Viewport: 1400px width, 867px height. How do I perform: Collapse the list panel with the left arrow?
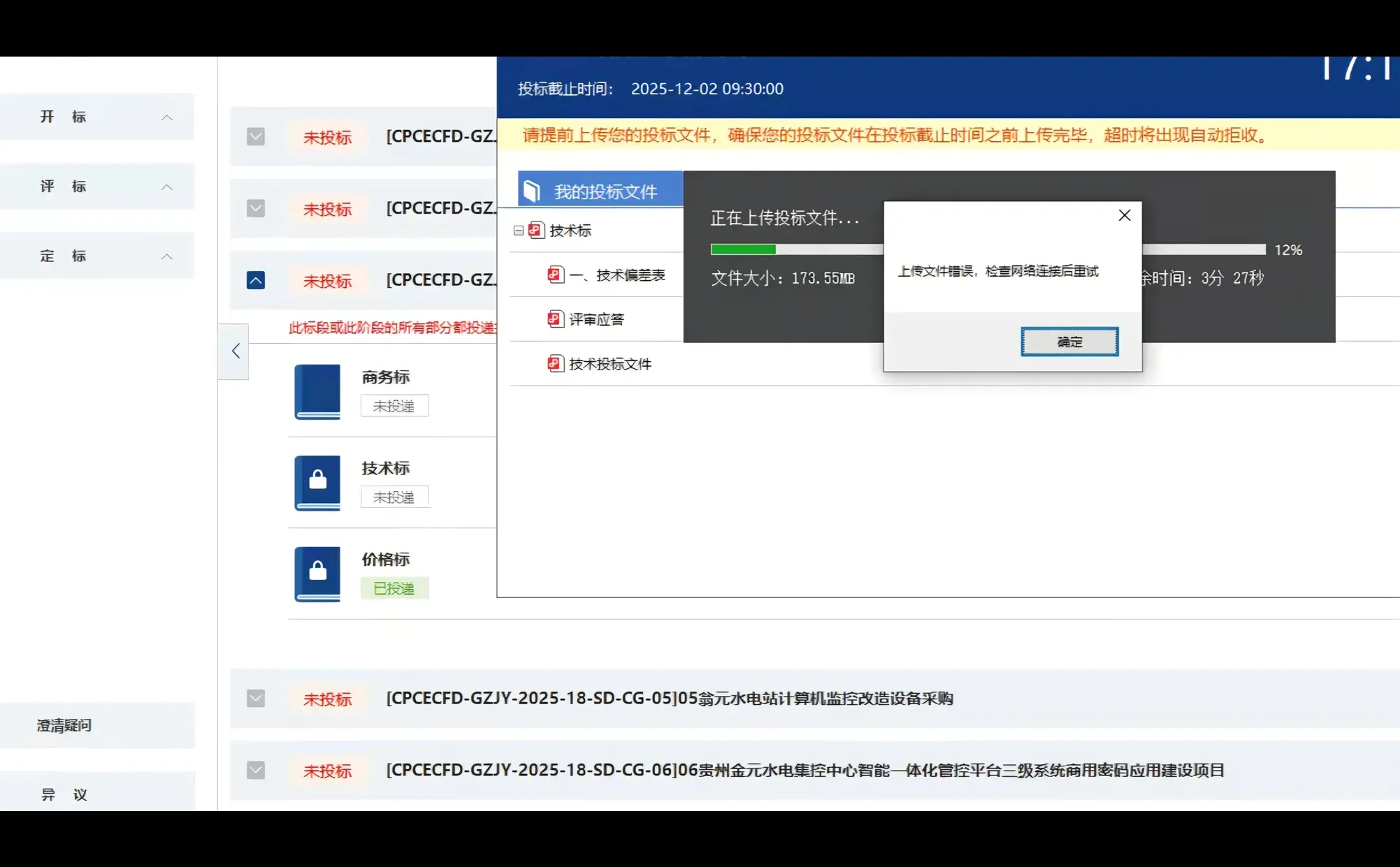pyautogui.click(x=234, y=351)
